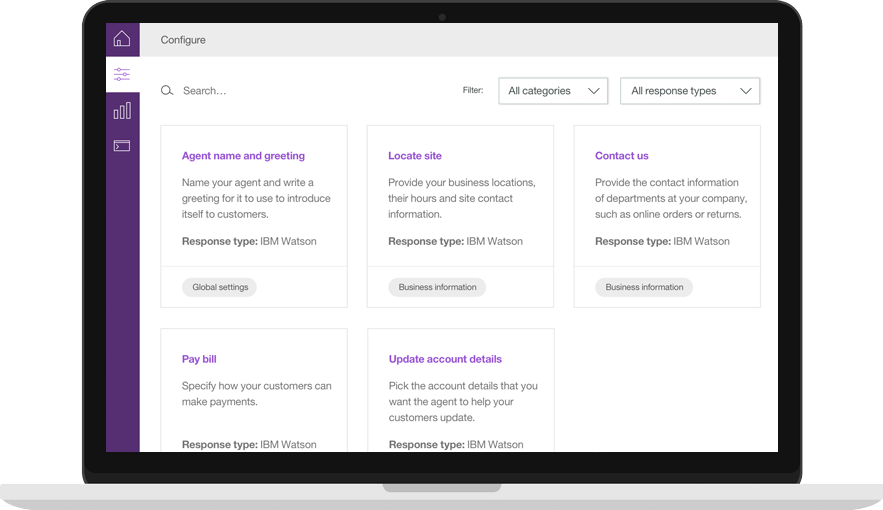Viewport: 883px width, 510px height.
Task: Open the All categories dropdown
Action: [x=553, y=91]
